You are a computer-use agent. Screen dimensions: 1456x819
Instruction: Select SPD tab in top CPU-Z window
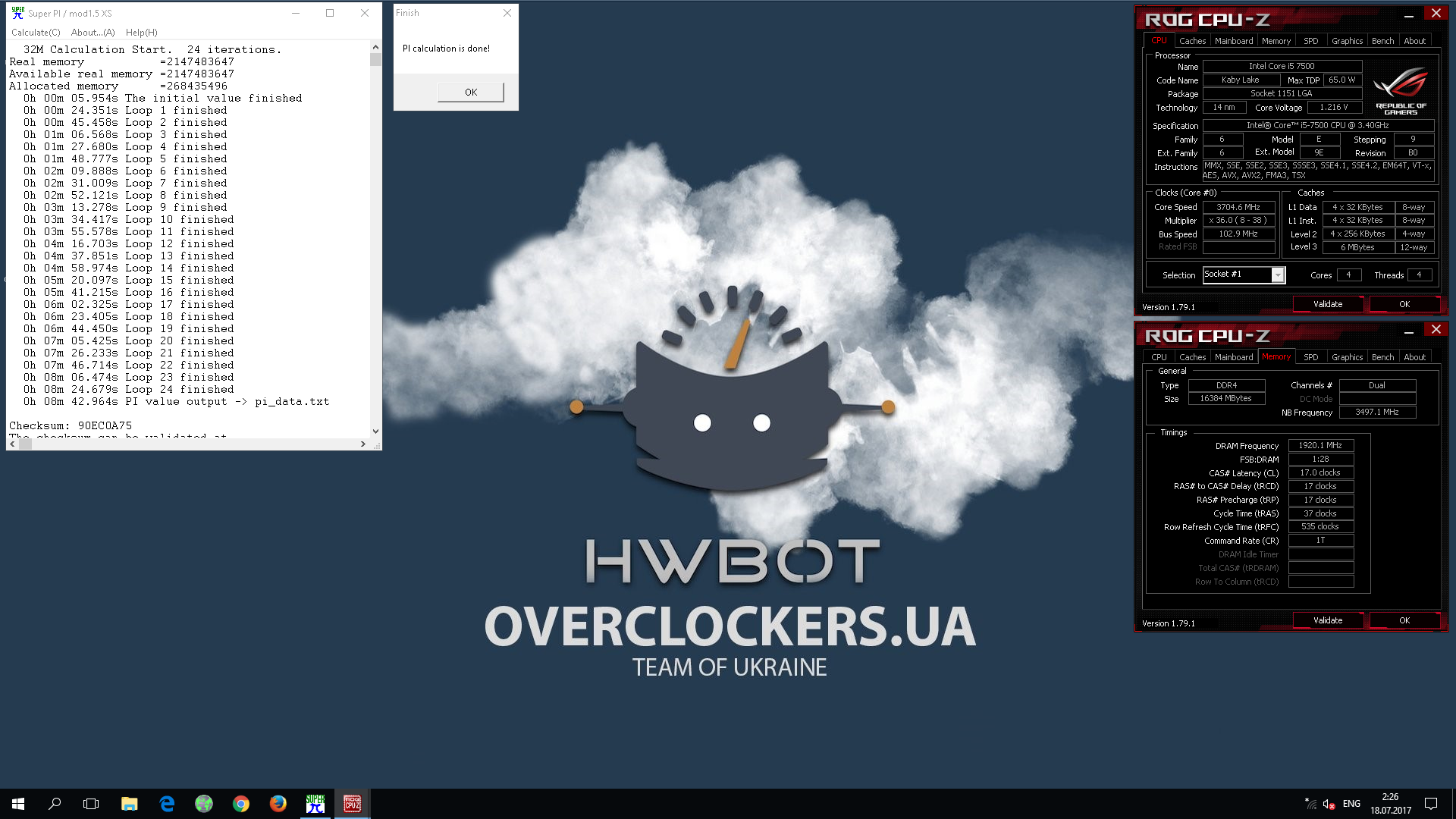1311,41
